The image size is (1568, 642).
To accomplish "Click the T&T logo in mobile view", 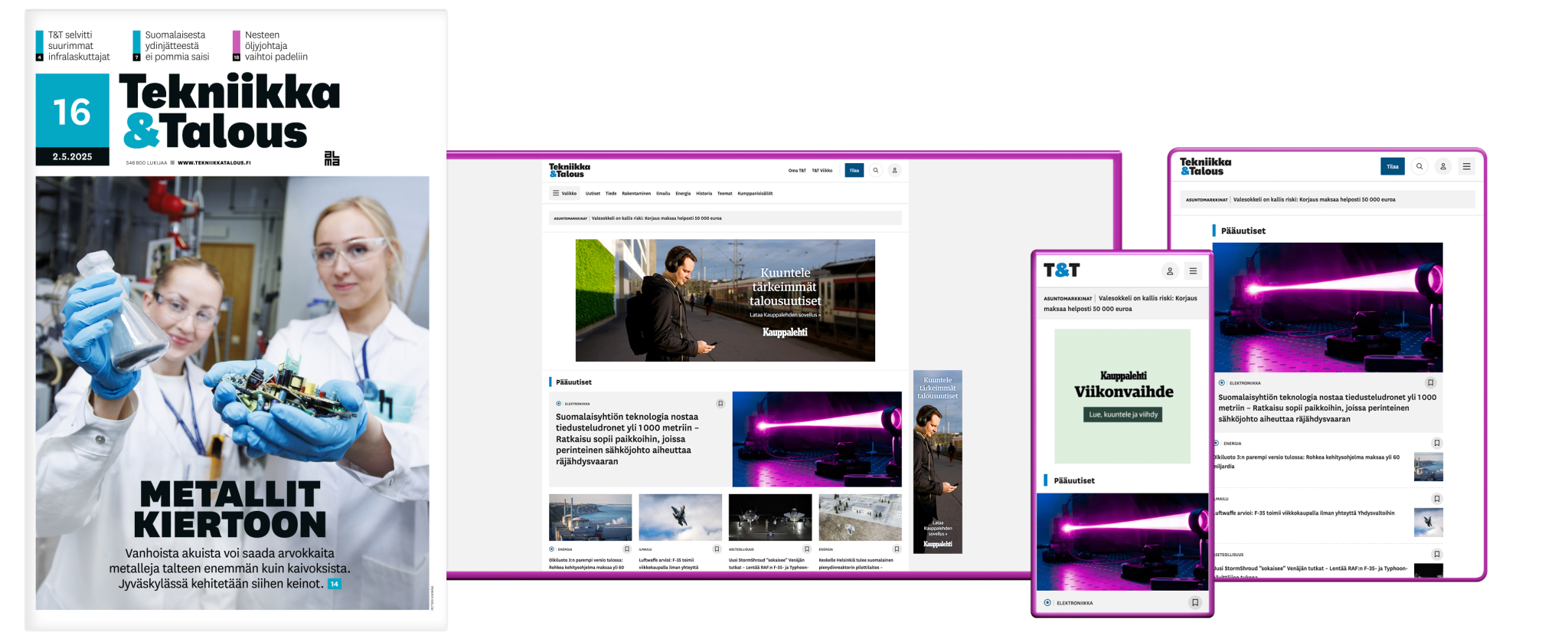I will [x=1061, y=270].
